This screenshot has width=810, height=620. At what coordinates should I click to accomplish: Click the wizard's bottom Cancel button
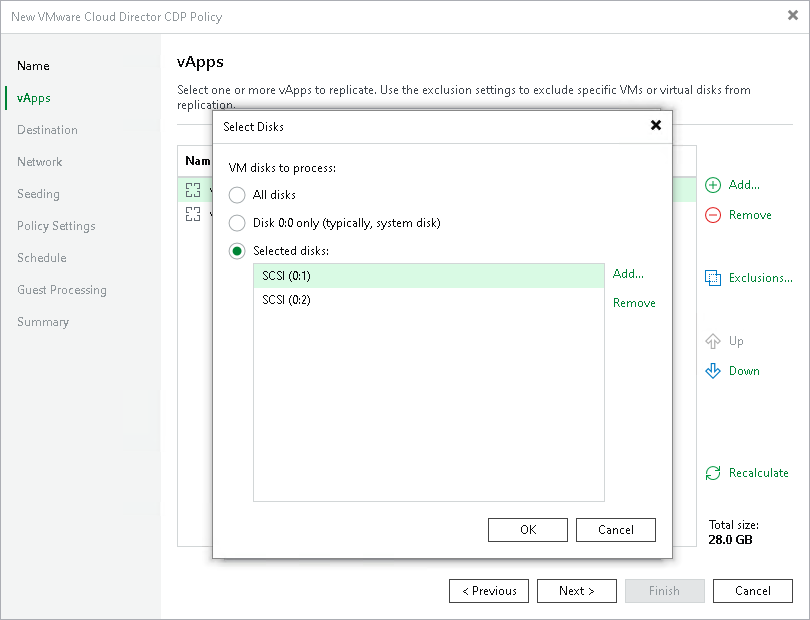coord(753,591)
